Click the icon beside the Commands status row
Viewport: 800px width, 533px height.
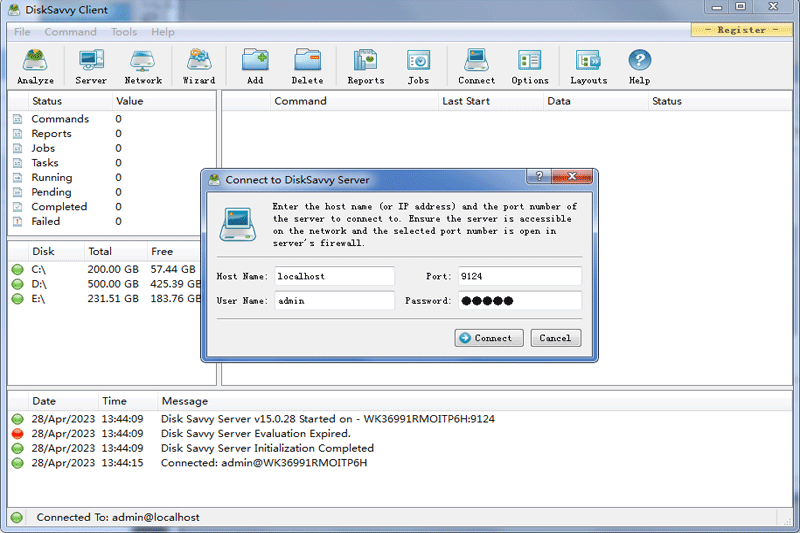pyautogui.click(x=17, y=119)
